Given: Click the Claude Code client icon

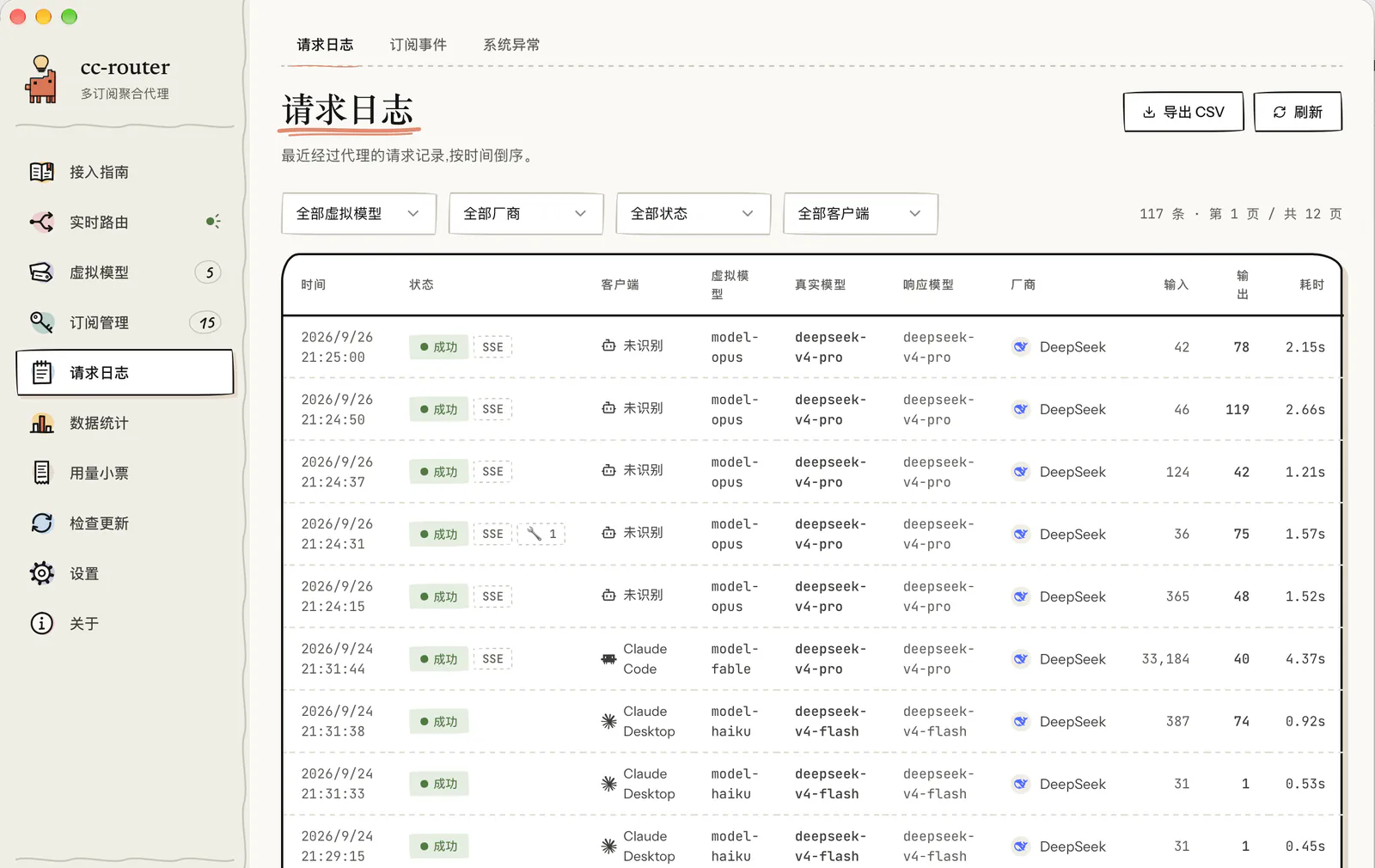Looking at the screenshot, I should point(608,659).
